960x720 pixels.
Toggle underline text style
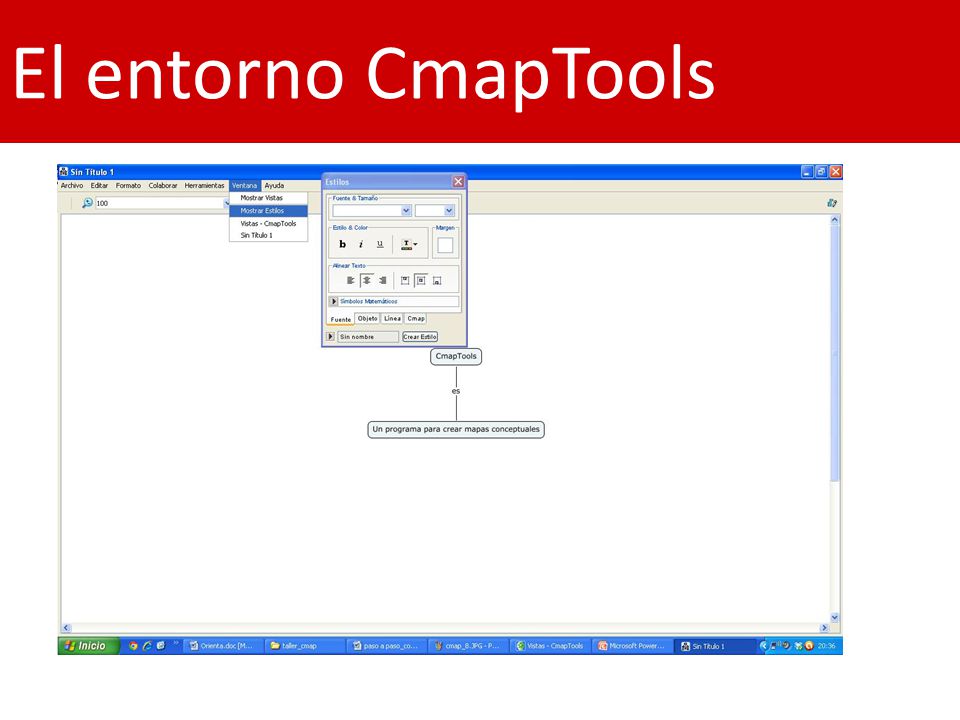click(x=380, y=244)
